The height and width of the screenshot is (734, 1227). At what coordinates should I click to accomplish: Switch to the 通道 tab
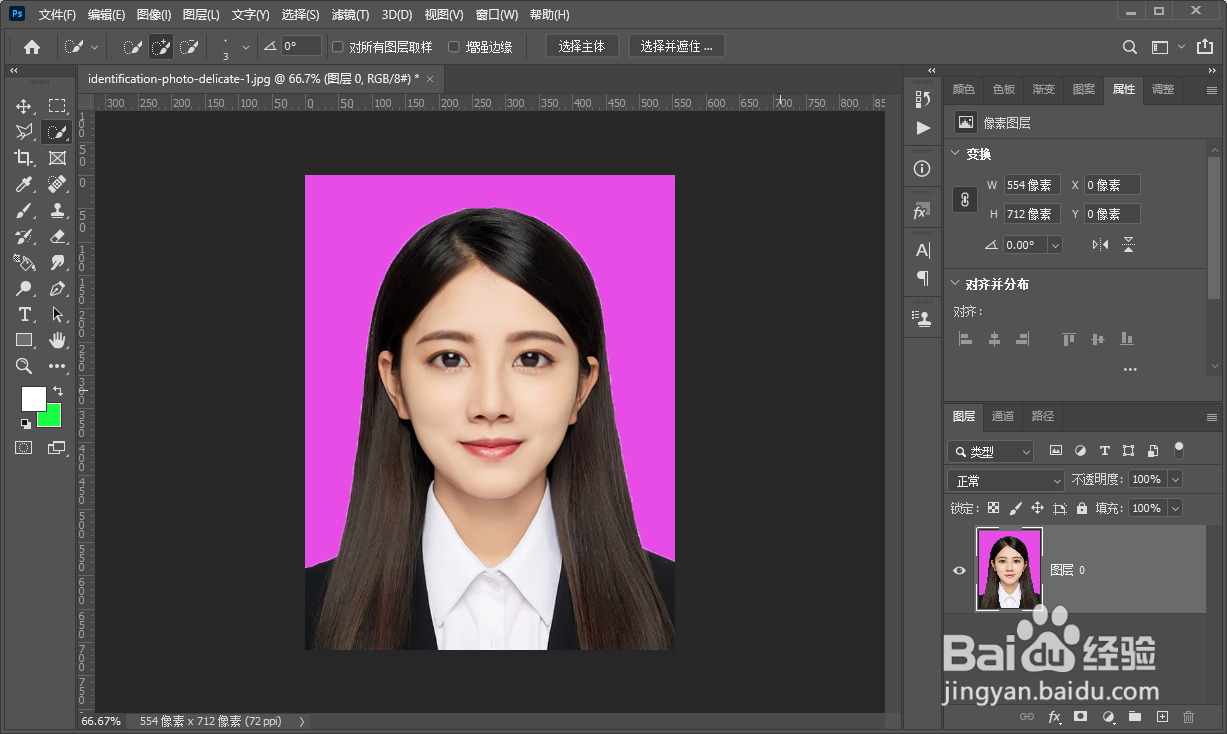pos(1003,416)
